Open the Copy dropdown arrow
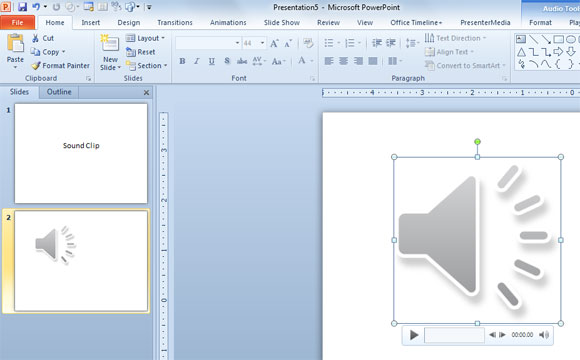580x360 pixels. [64, 52]
